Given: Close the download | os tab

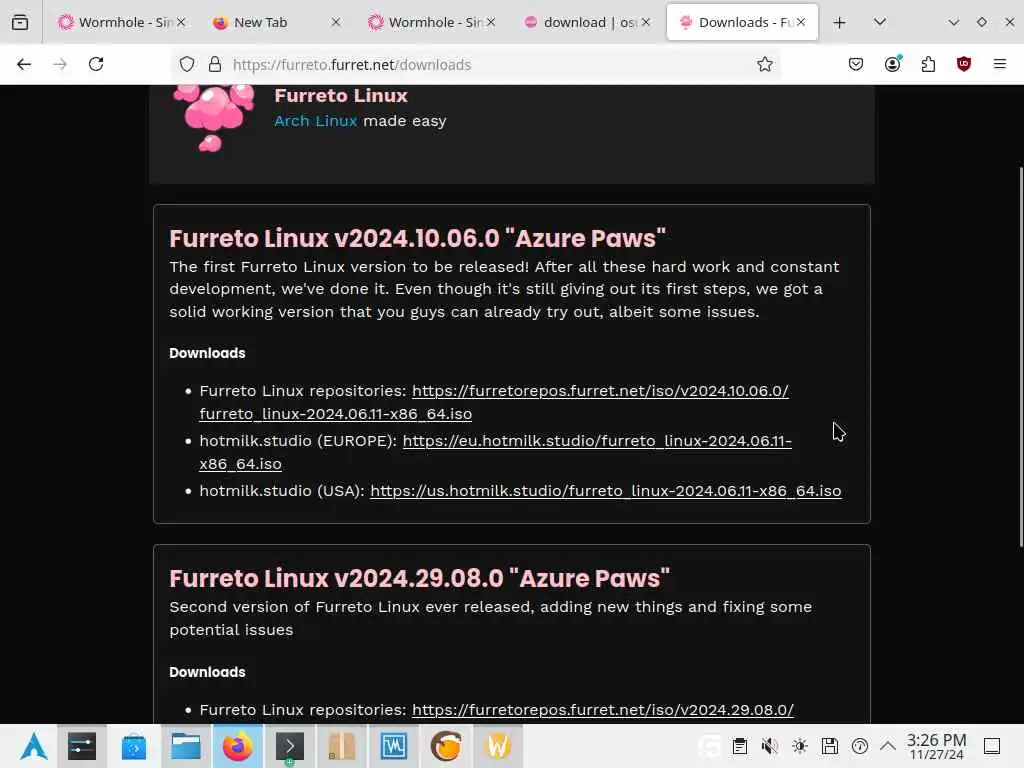Looking at the screenshot, I should pos(646,22).
